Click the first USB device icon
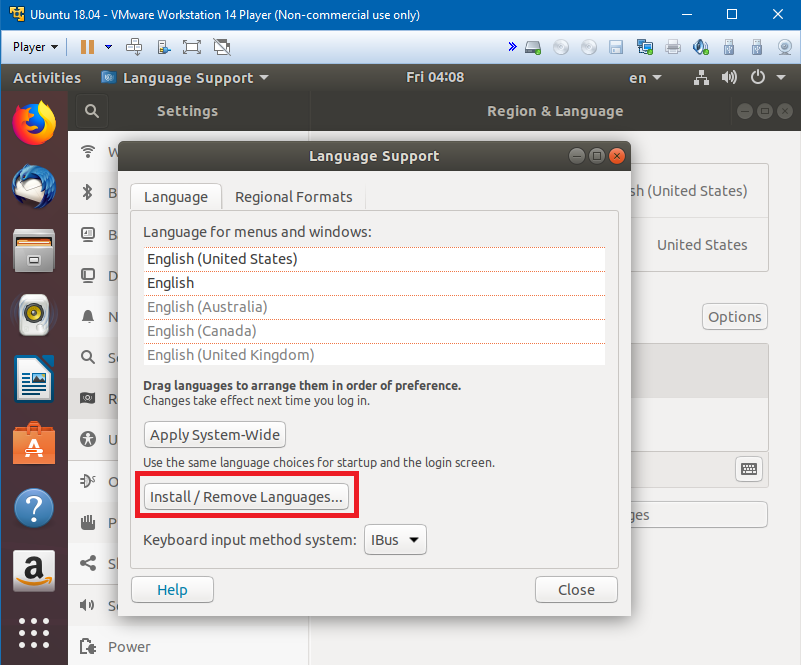Image resolution: width=801 pixels, height=665 pixels. [x=729, y=48]
